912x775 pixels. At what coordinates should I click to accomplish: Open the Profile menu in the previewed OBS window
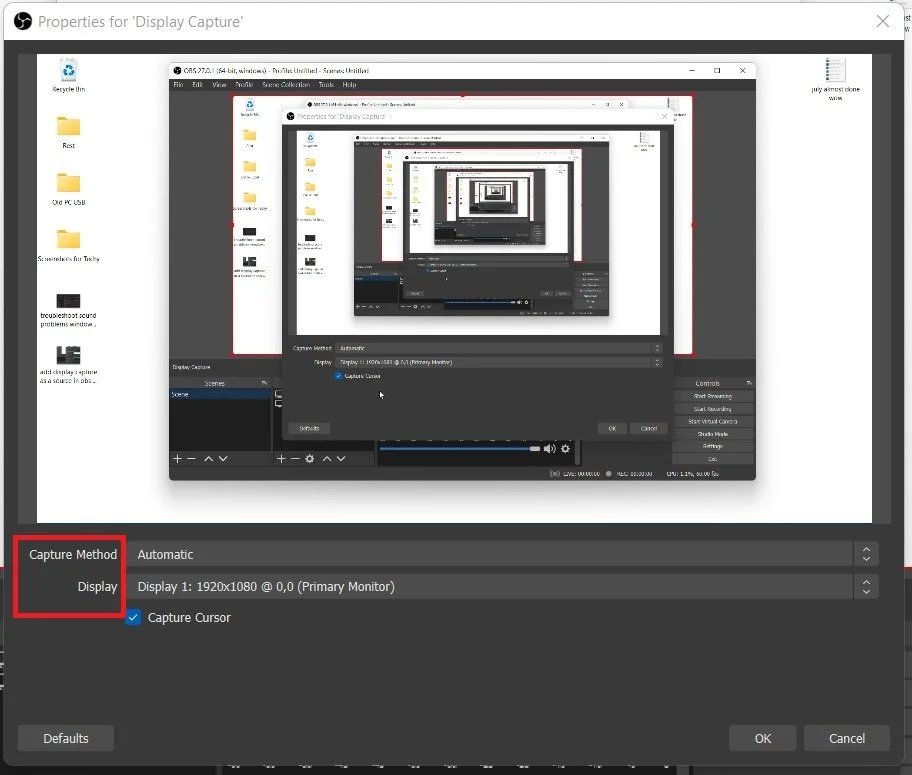(244, 84)
